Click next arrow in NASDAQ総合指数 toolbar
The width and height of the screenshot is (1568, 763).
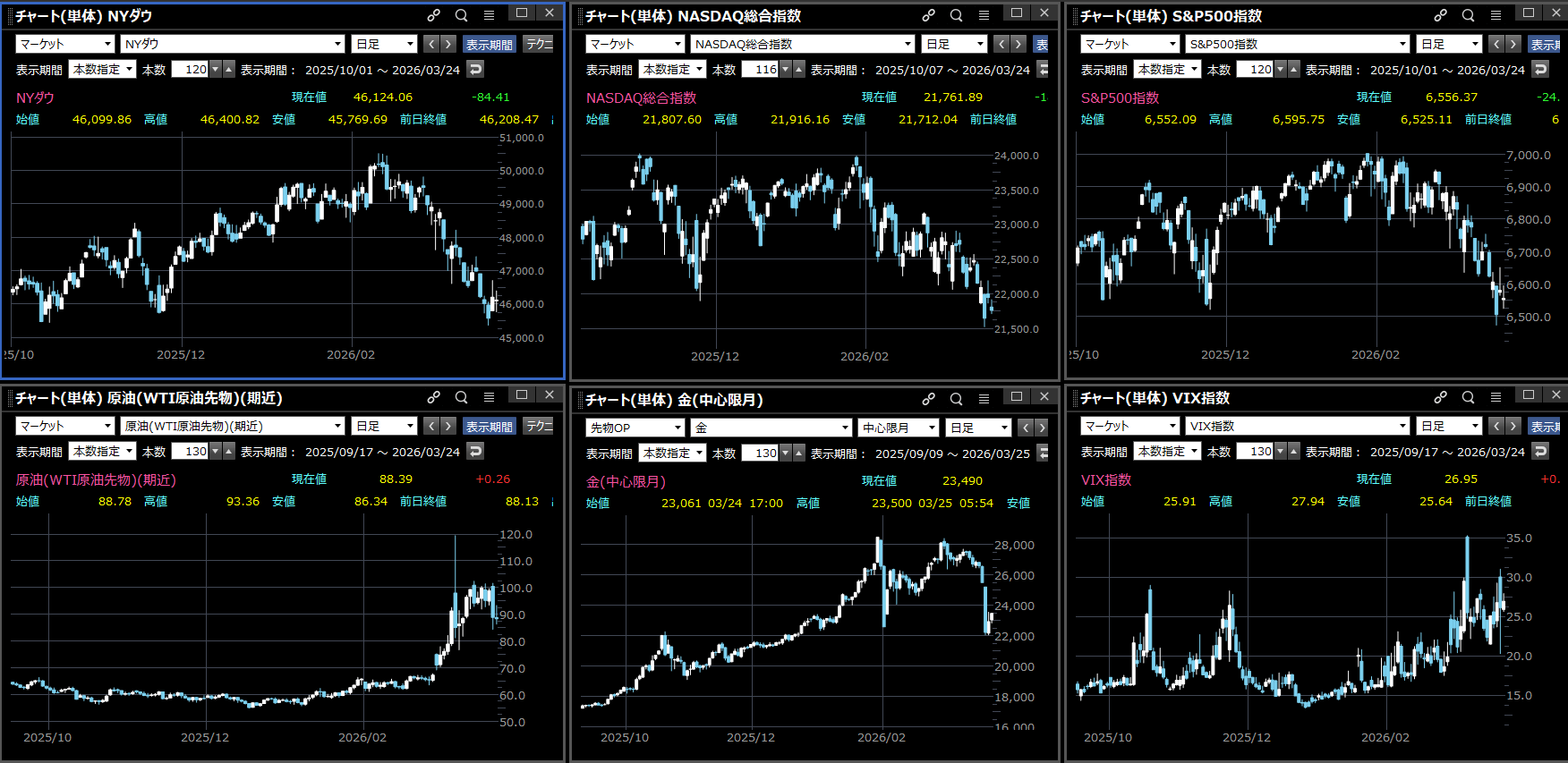click(1018, 44)
